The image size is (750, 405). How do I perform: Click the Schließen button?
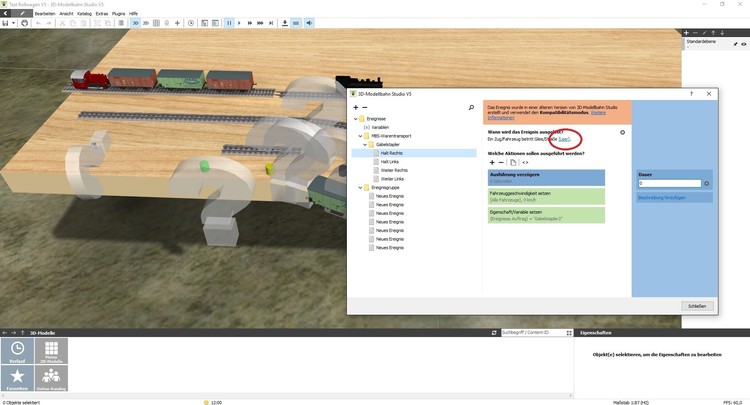[x=697, y=306]
